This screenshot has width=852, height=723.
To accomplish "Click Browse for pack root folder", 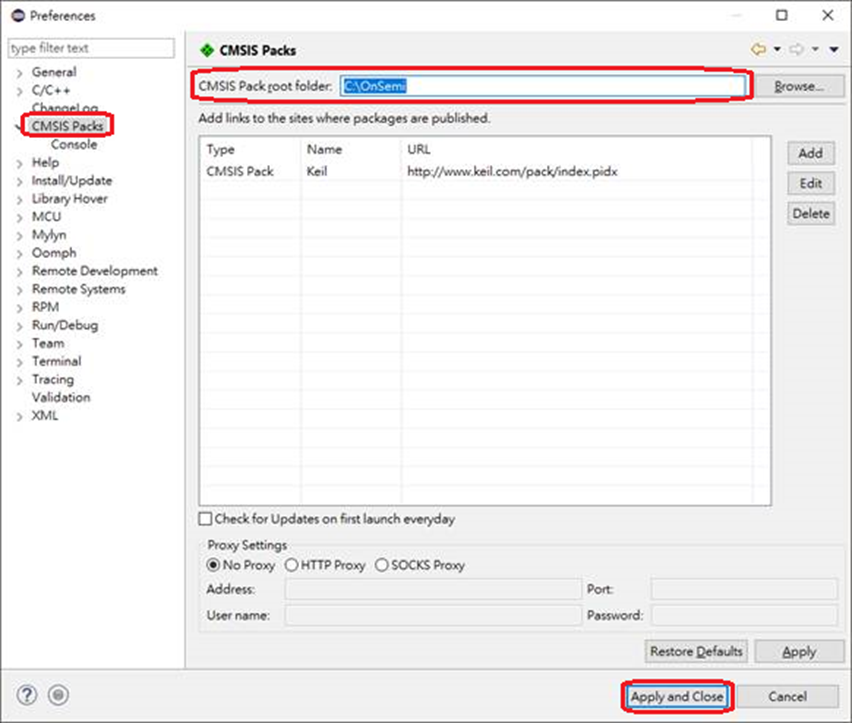I will (x=798, y=86).
